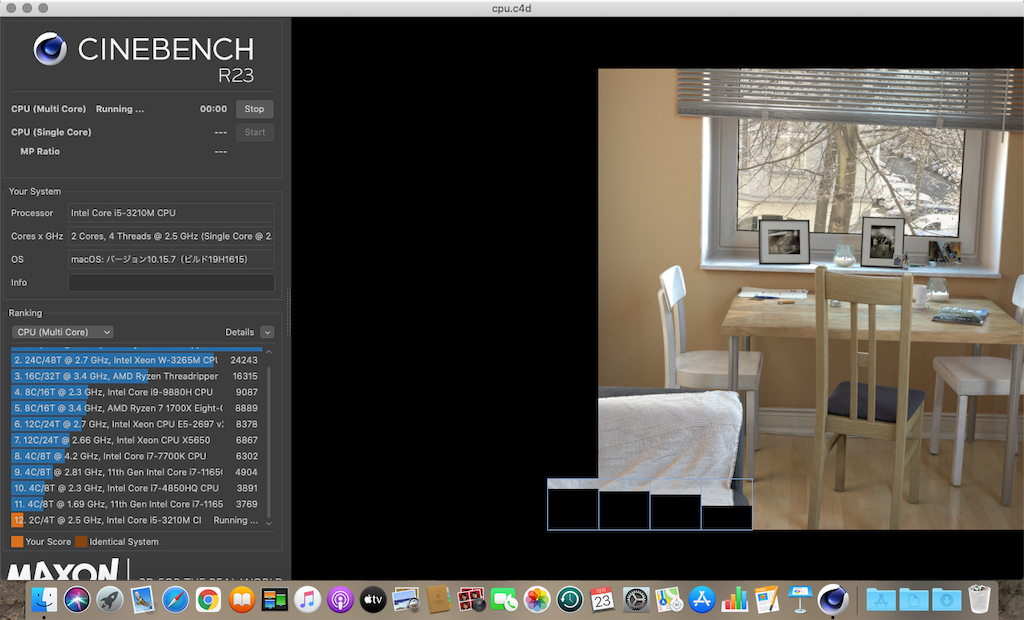Image resolution: width=1024 pixels, height=620 pixels.
Task: Select the Intel Xeon W-3265M ranking row
Action: tap(136, 360)
